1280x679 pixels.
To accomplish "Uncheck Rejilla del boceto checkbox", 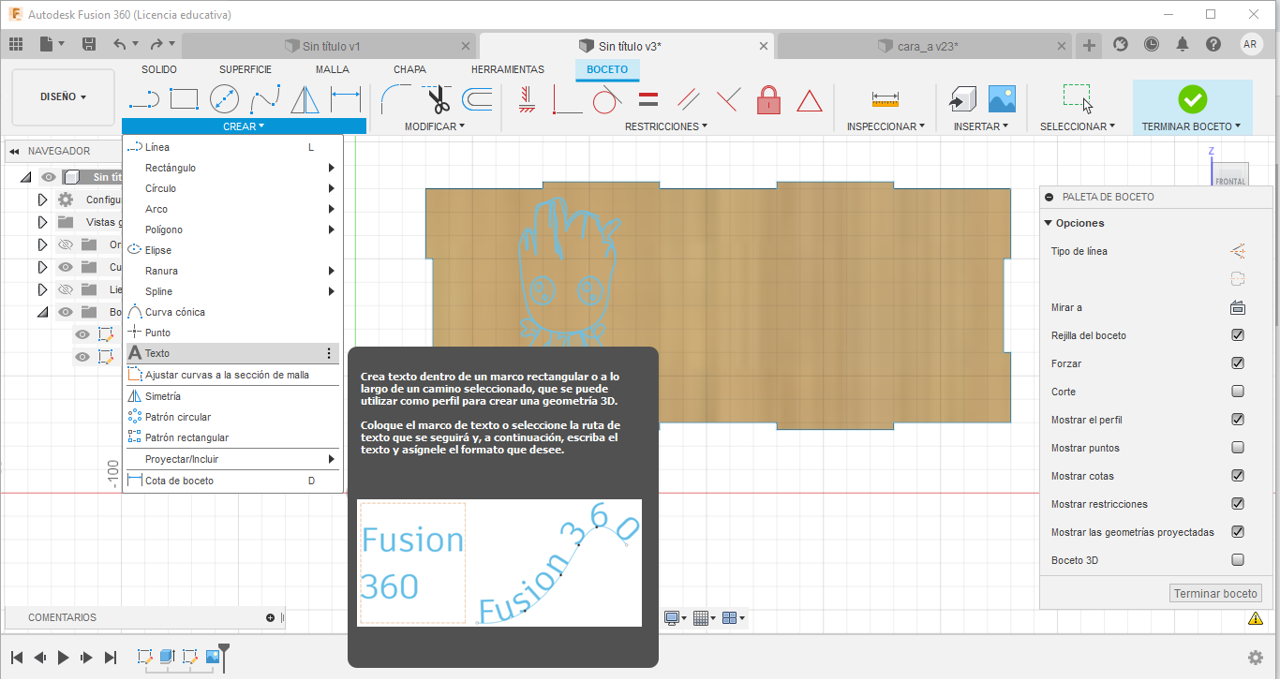I will pos(1238,336).
